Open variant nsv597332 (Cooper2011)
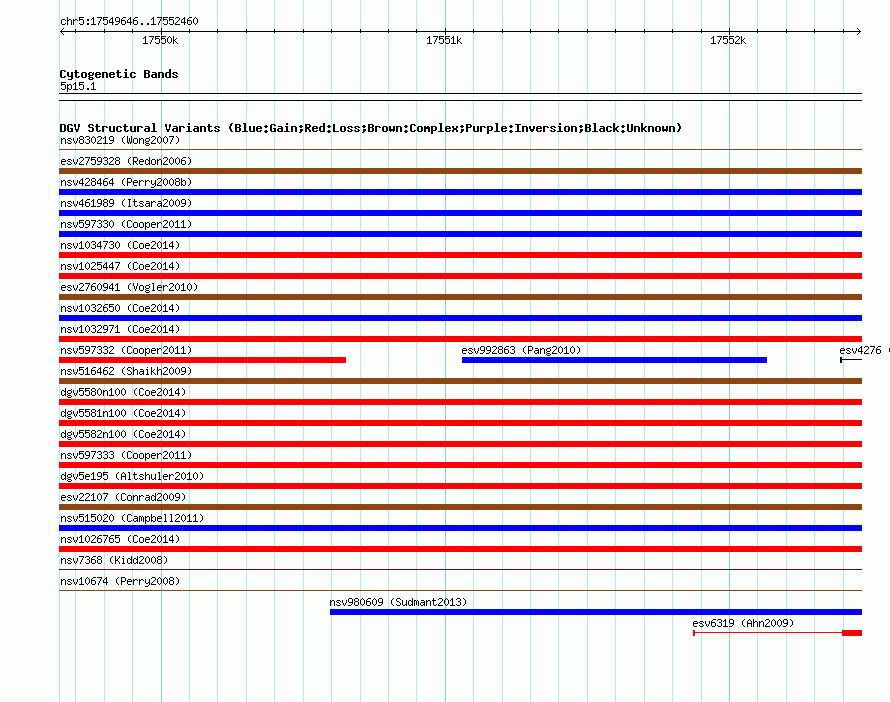890x702 pixels. point(126,350)
